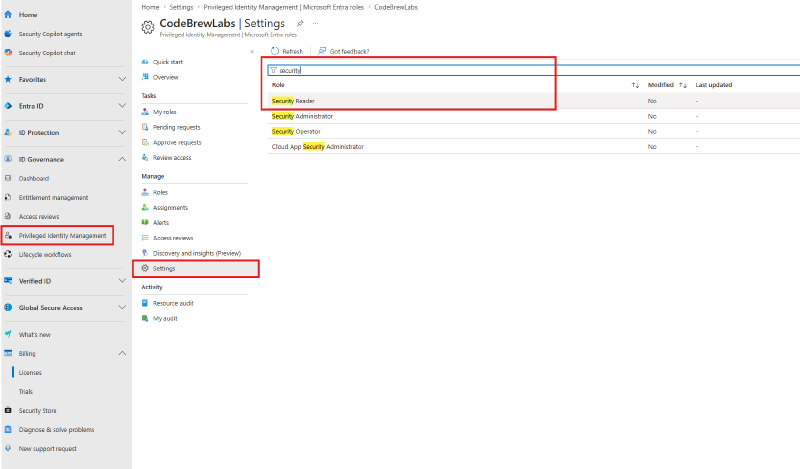Click the Last updated column header
Image resolution: width=800 pixels, height=469 pixels.
(713, 85)
